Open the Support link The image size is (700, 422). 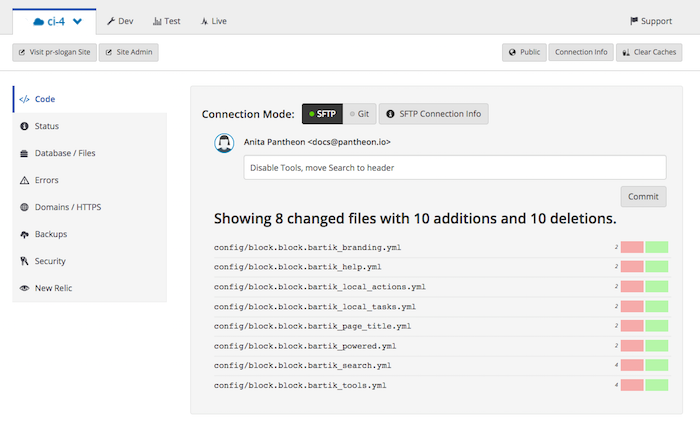point(651,21)
